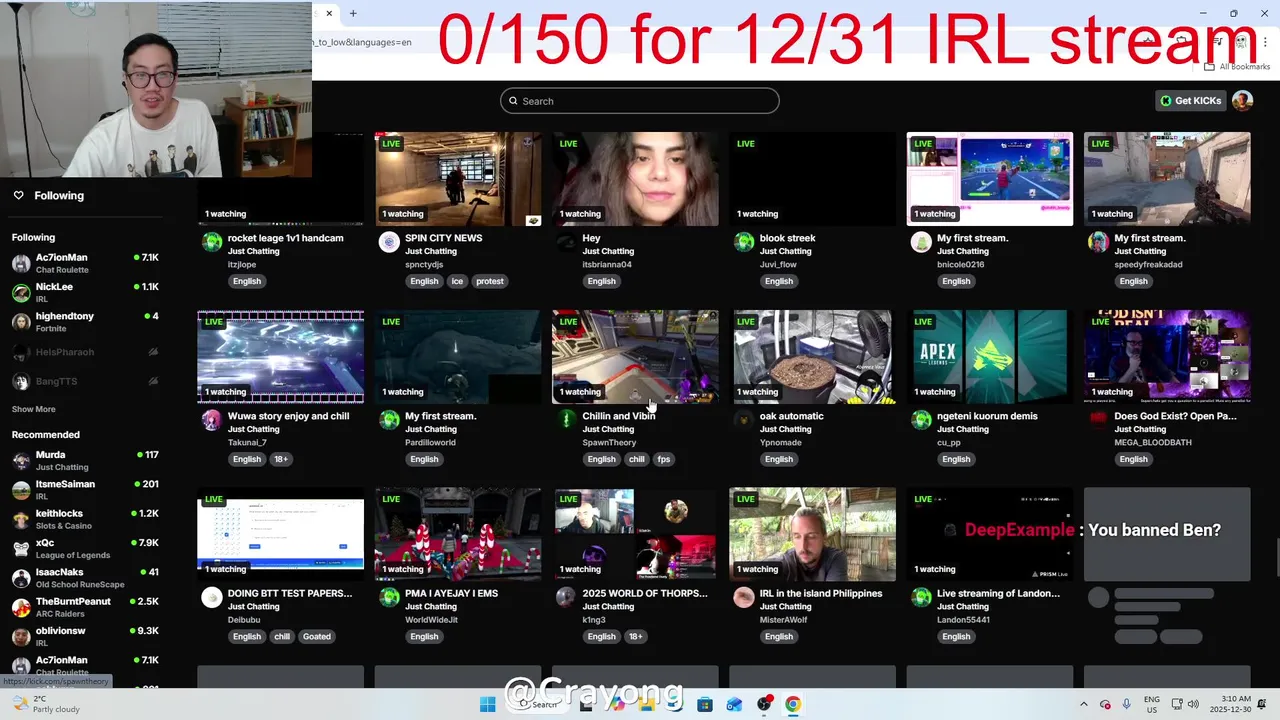This screenshot has width=1280, height=720.
Task: Click the 'chill' tag under Chillin and Vibin
Action: click(636, 459)
